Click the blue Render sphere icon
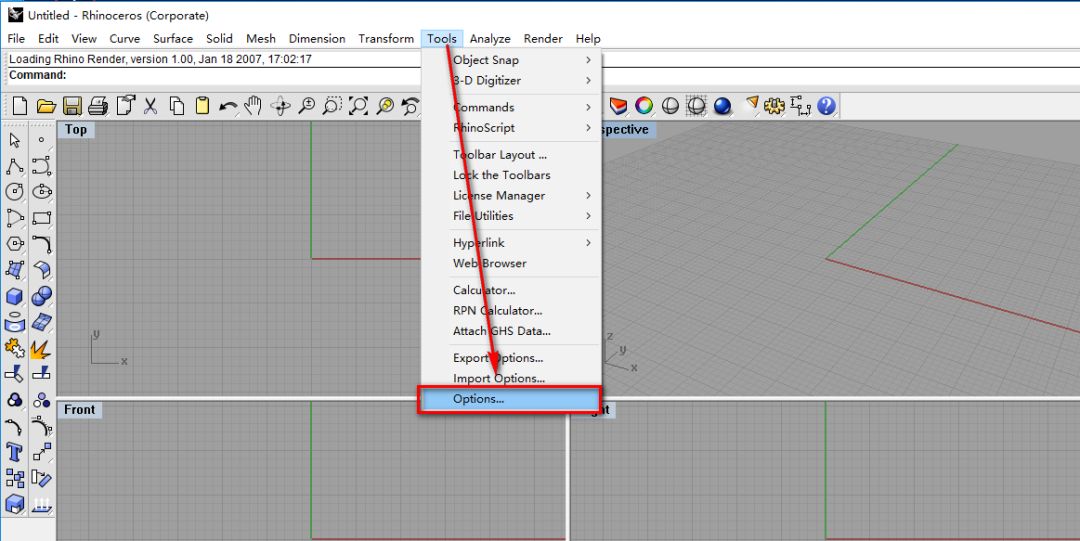 [x=722, y=106]
